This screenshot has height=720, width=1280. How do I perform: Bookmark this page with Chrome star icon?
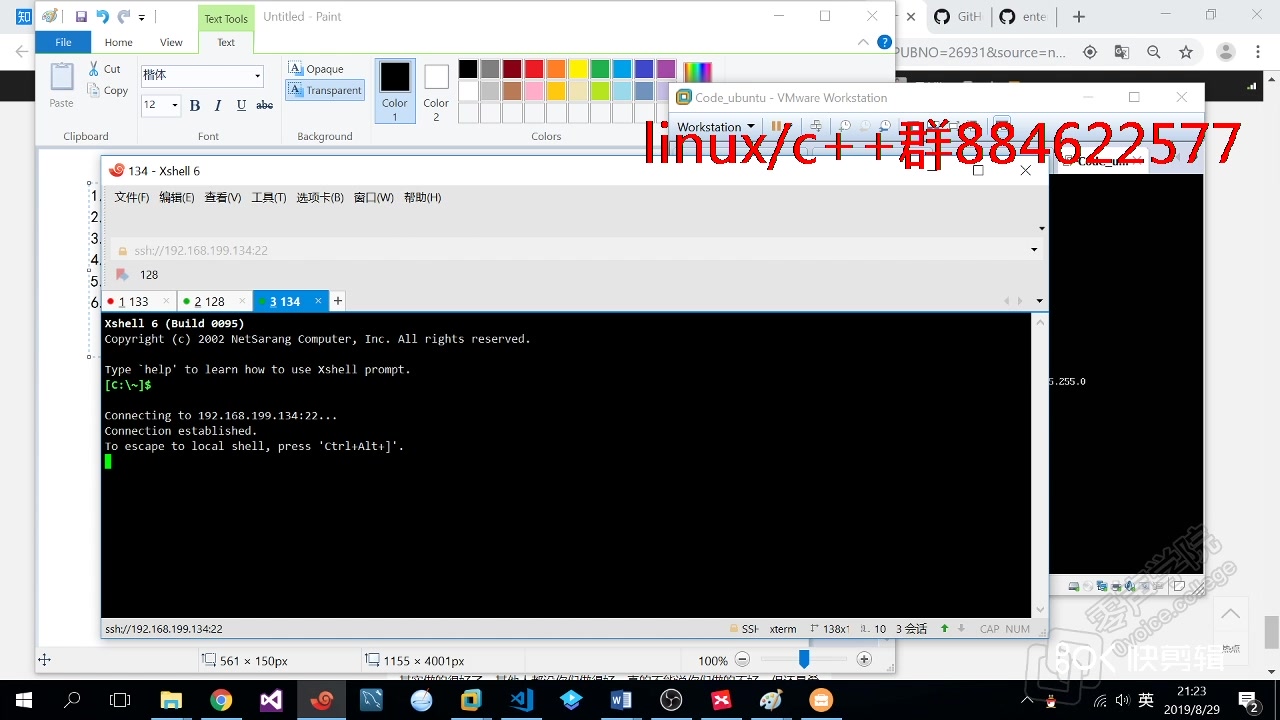pos(1186,52)
